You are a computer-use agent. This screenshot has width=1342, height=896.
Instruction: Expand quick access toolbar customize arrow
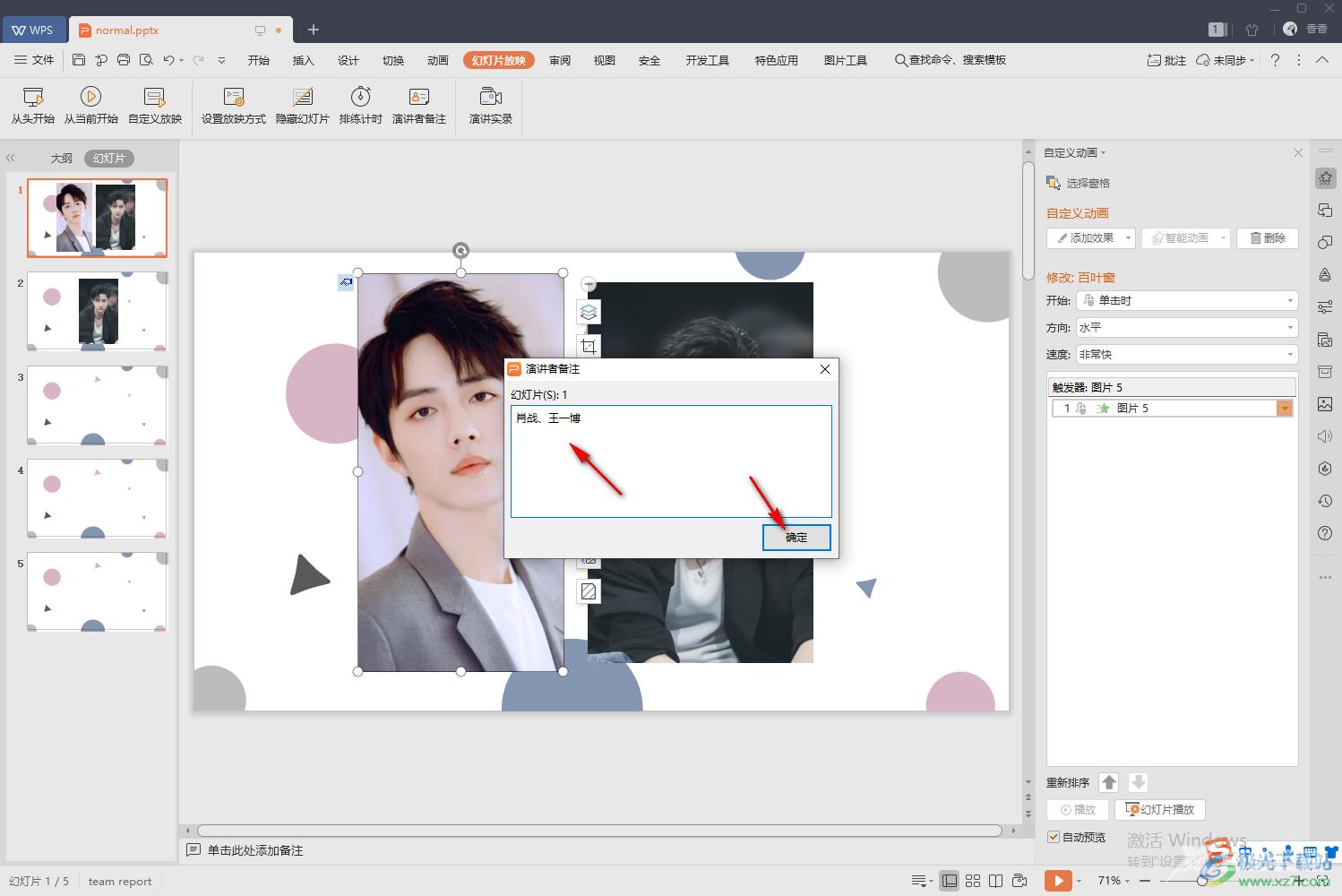pos(221,60)
